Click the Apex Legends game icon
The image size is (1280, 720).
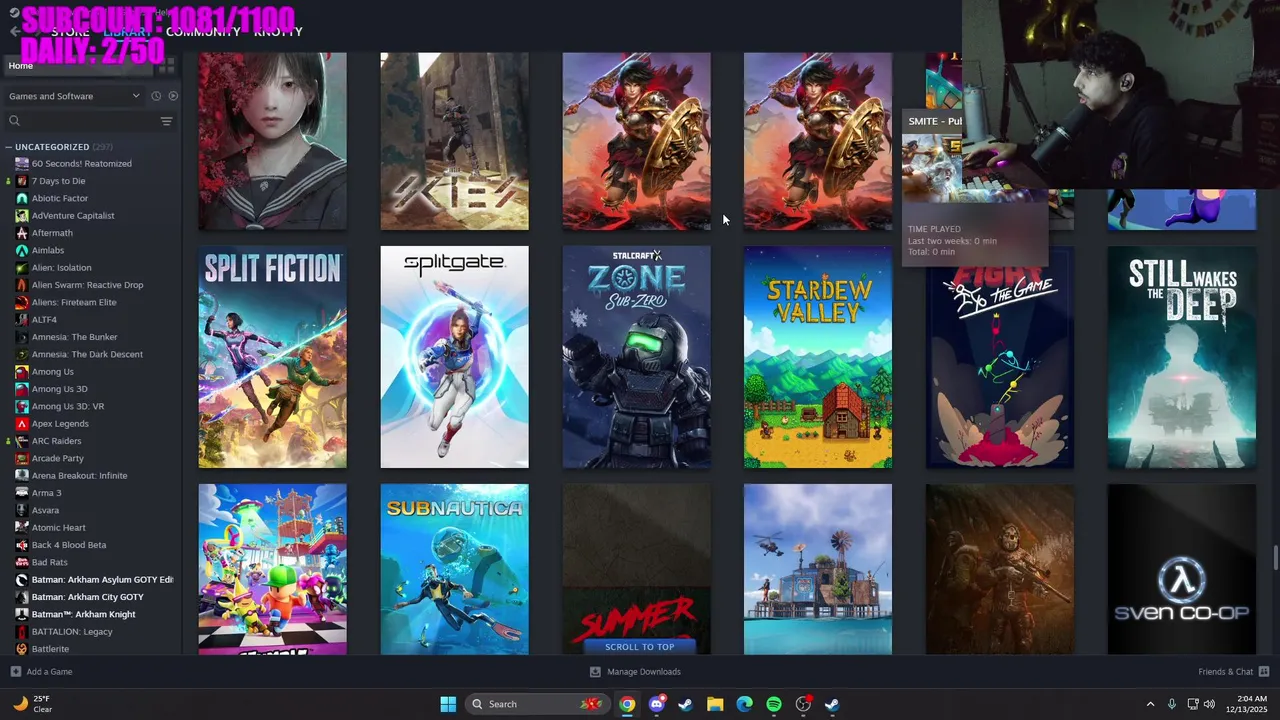tap(22, 424)
